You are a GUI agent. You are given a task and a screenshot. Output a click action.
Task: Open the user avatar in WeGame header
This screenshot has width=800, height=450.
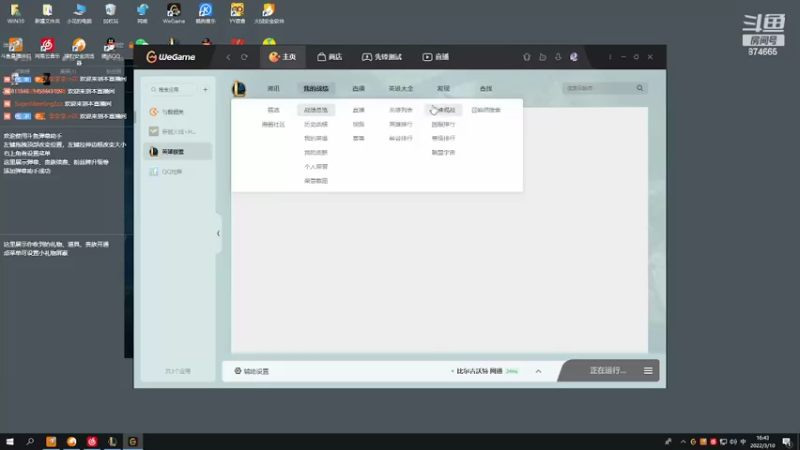pos(574,57)
